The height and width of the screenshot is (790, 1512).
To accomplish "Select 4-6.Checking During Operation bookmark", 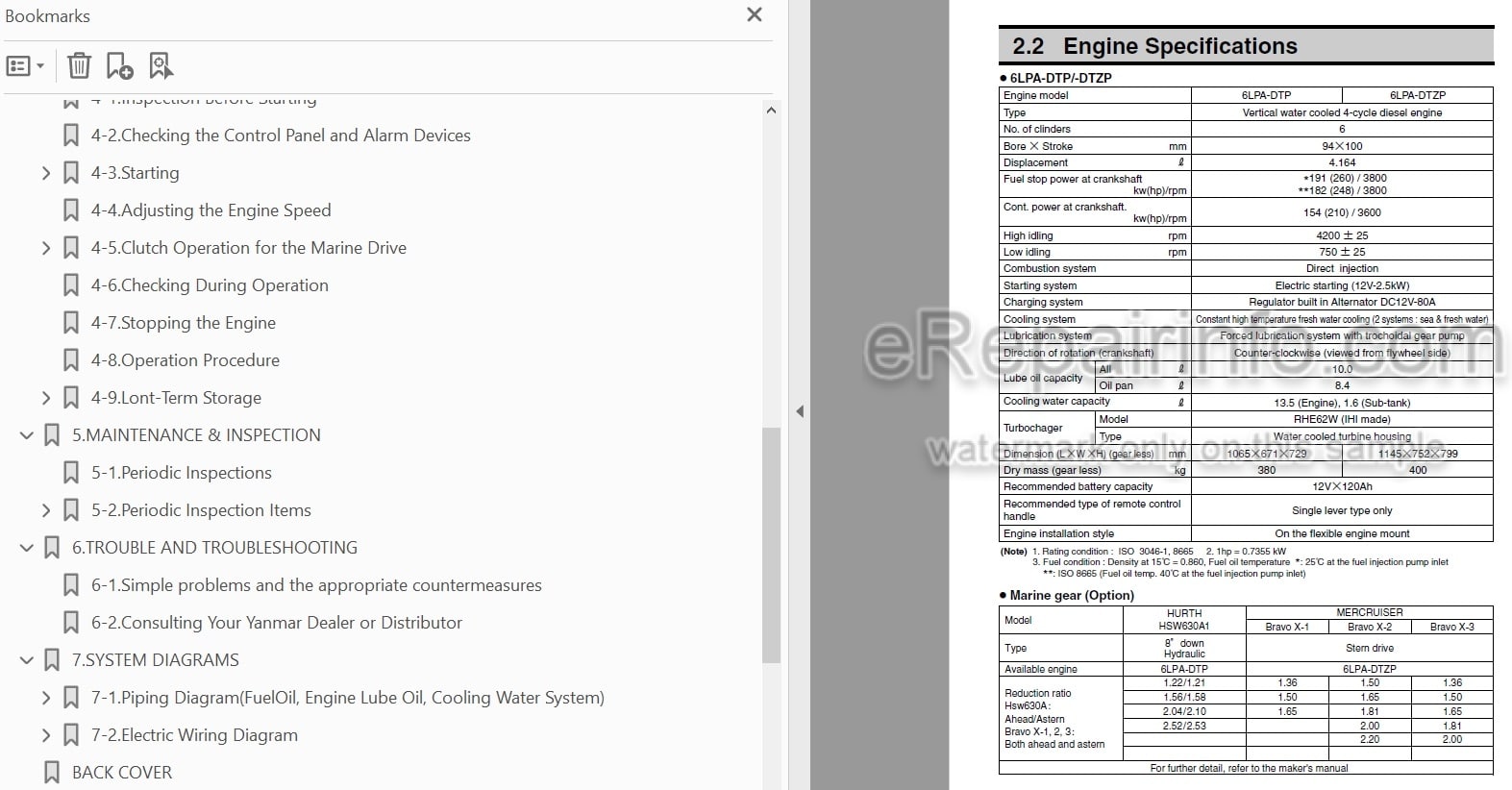I will [x=210, y=285].
